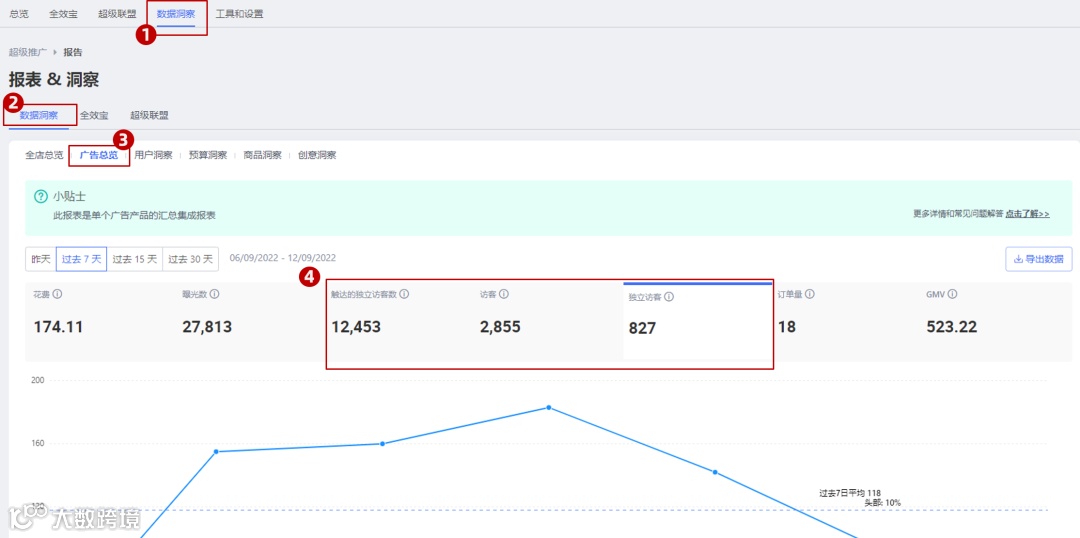The width and height of the screenshot is (1080, 538).
Task: Click the question mark icon beside 小贴士
Action: (x=41, y=196)
